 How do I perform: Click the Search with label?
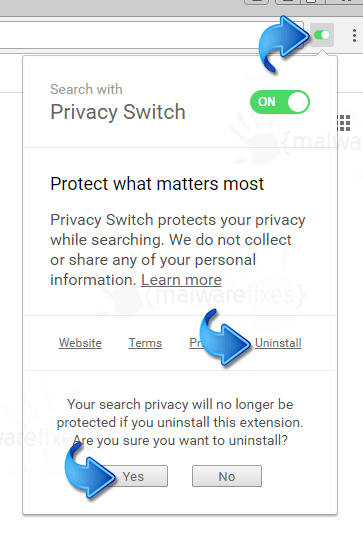(86, 89)
